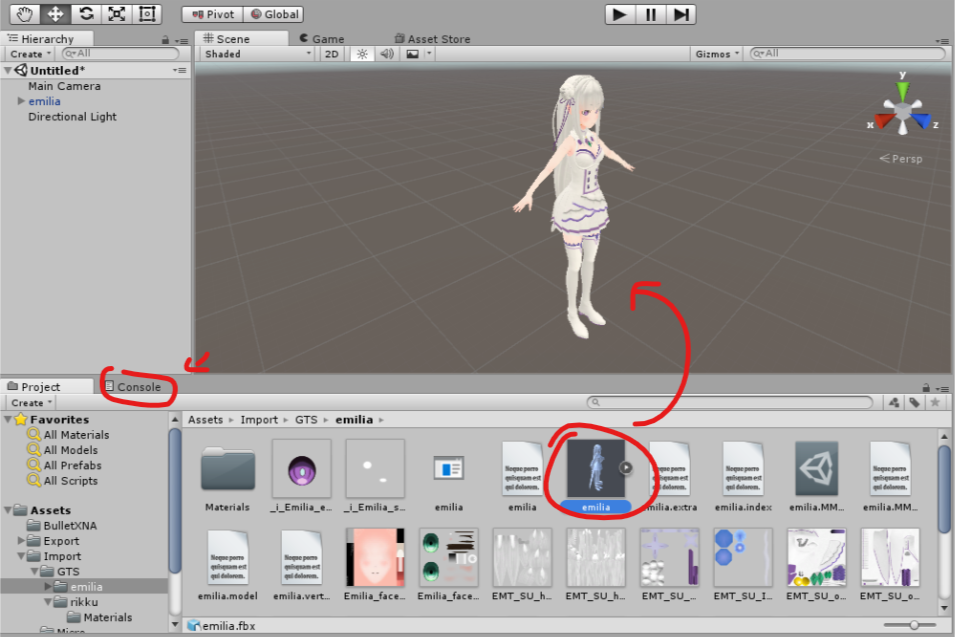The width and height of the screenshot is (955, 637).
Task: Click the Hierarchy search field
Action: click(x=121, y=54)
